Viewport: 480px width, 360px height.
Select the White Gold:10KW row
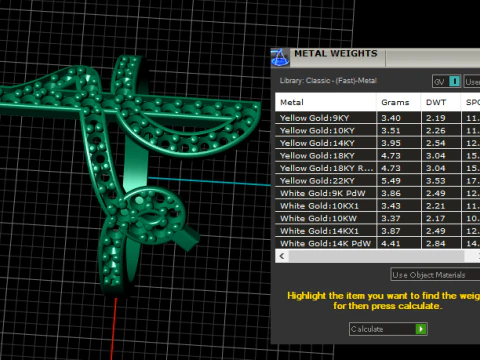[377, 219]
